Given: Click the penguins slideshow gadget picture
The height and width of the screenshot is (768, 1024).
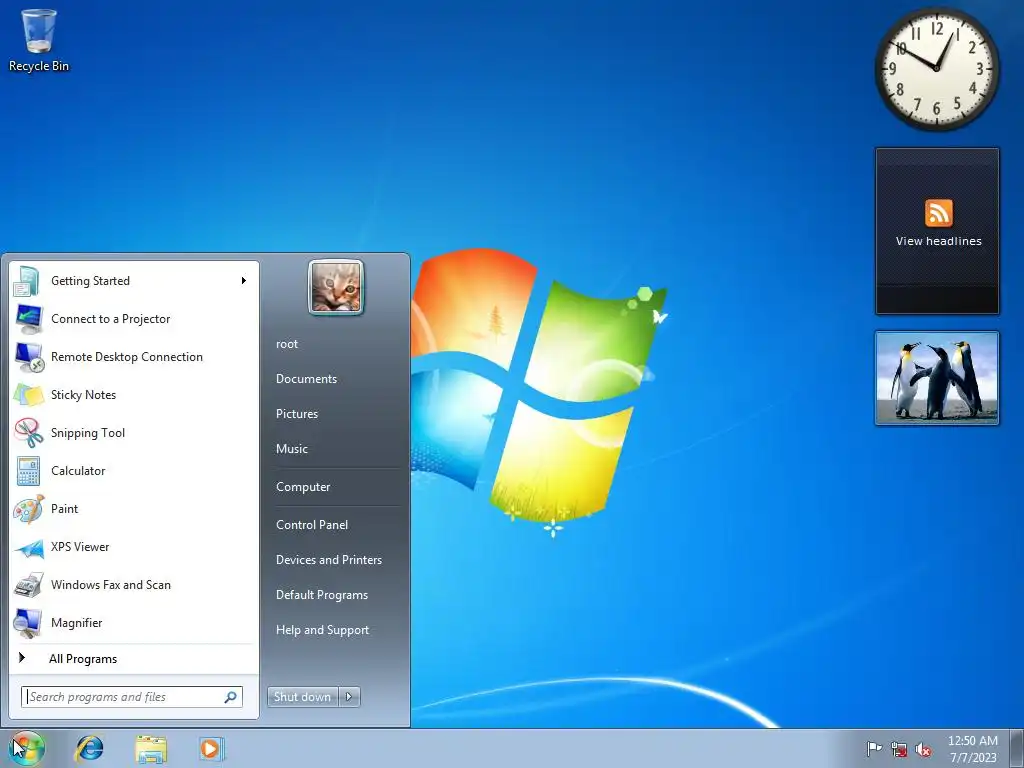Looking at the screenshot, I should click(936, 378).
